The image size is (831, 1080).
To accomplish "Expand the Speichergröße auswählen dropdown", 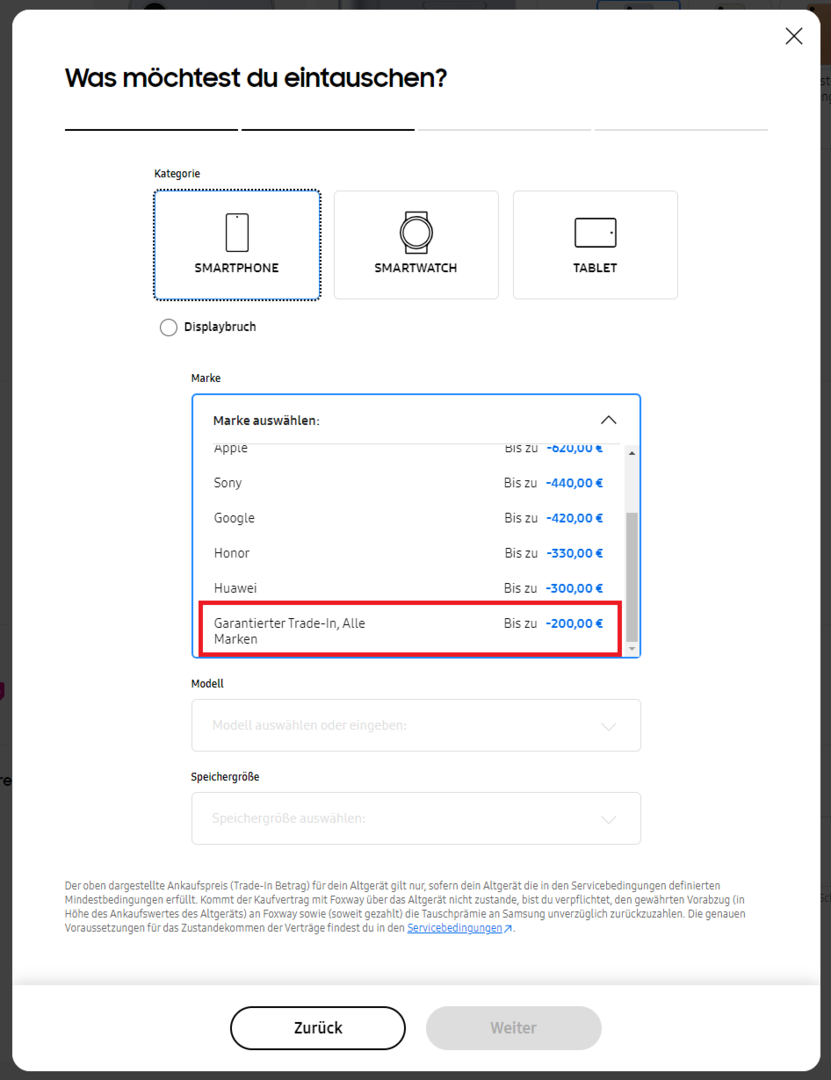I will pyautogui.click(x=416, y=818).
